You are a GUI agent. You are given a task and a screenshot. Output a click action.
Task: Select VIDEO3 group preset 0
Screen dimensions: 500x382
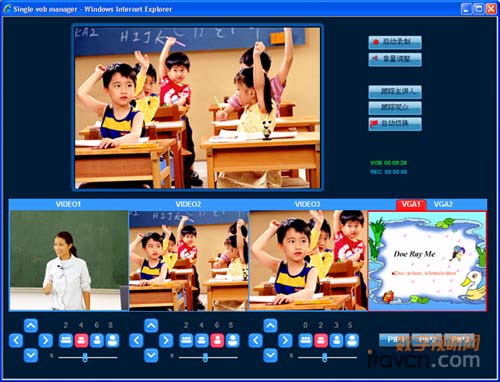click(305, 340)
